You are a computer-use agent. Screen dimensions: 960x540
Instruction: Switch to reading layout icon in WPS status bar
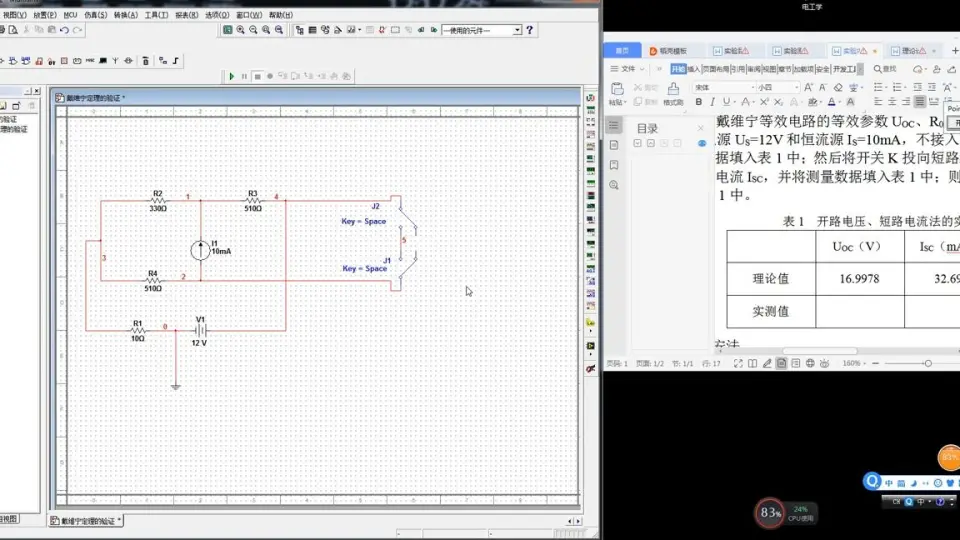752,364
